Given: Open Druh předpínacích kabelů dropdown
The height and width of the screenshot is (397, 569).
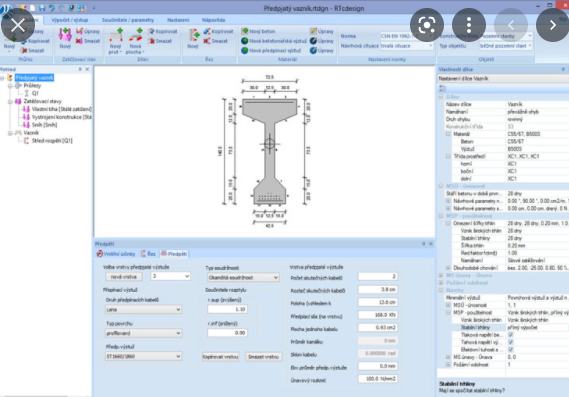Looking at the screenshot, I should pyautogui.click(x=143, y=310).
